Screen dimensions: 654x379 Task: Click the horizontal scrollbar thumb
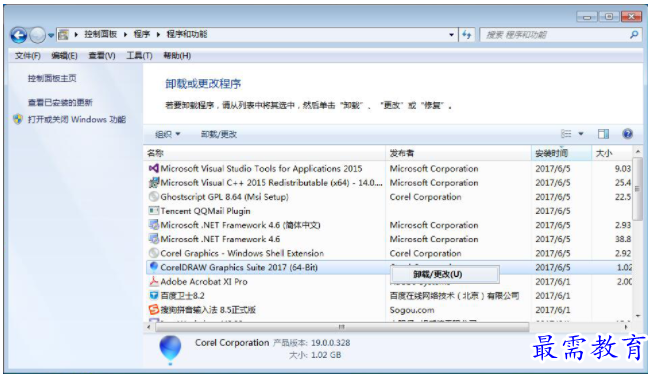(x=342, y=327)
